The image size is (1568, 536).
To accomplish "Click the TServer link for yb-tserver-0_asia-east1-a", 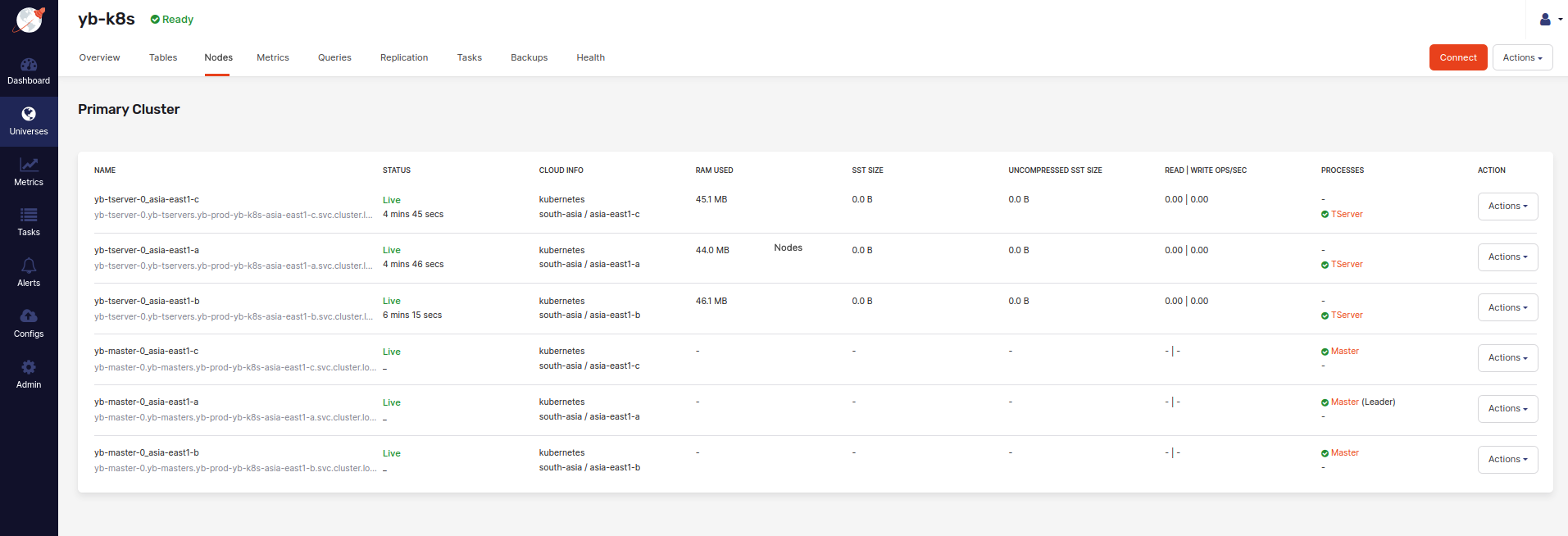I will [x=1347, y=265].
